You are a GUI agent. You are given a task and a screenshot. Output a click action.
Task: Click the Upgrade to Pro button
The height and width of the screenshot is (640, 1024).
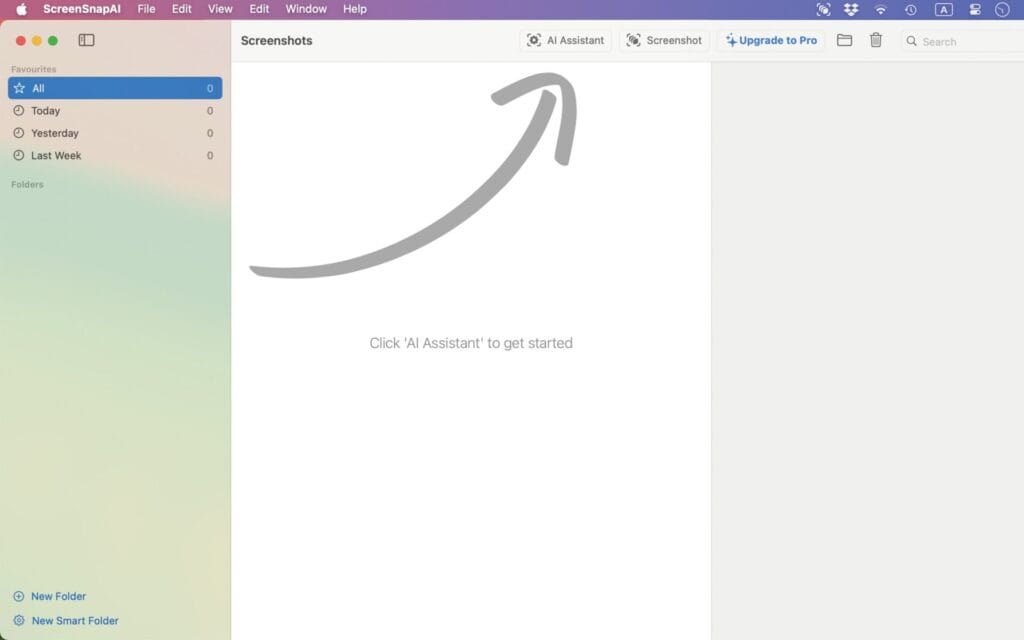click(771, 41)
